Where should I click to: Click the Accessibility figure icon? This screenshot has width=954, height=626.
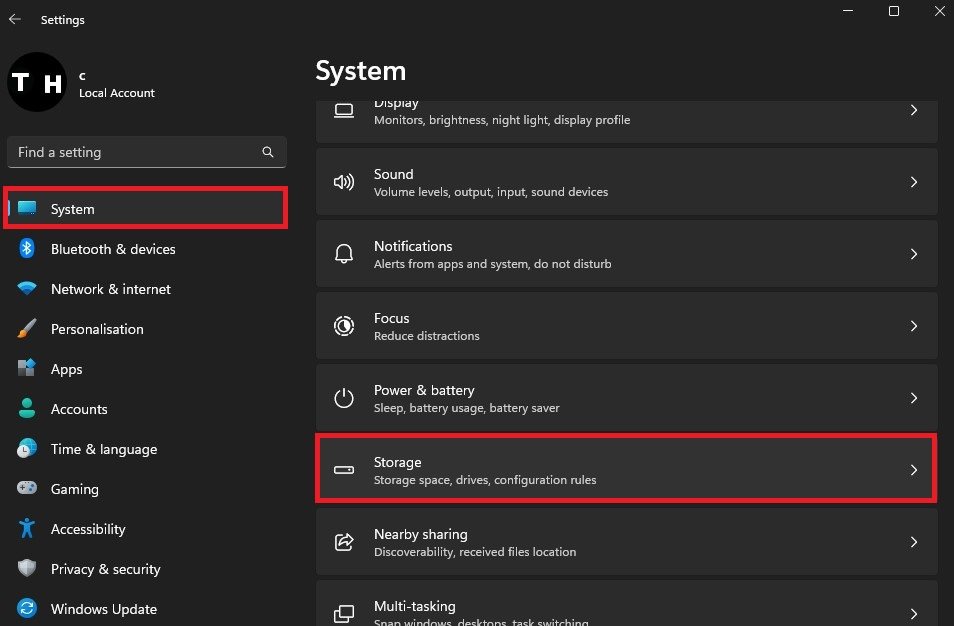tap(27, 529)
